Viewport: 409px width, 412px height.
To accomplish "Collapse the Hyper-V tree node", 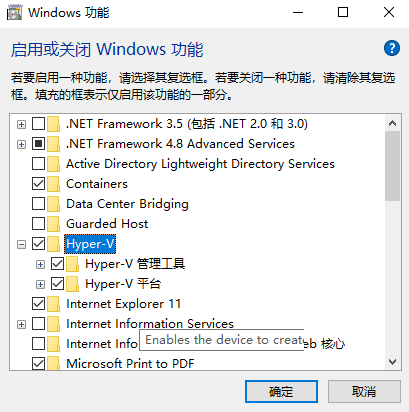I will [21, 244].
